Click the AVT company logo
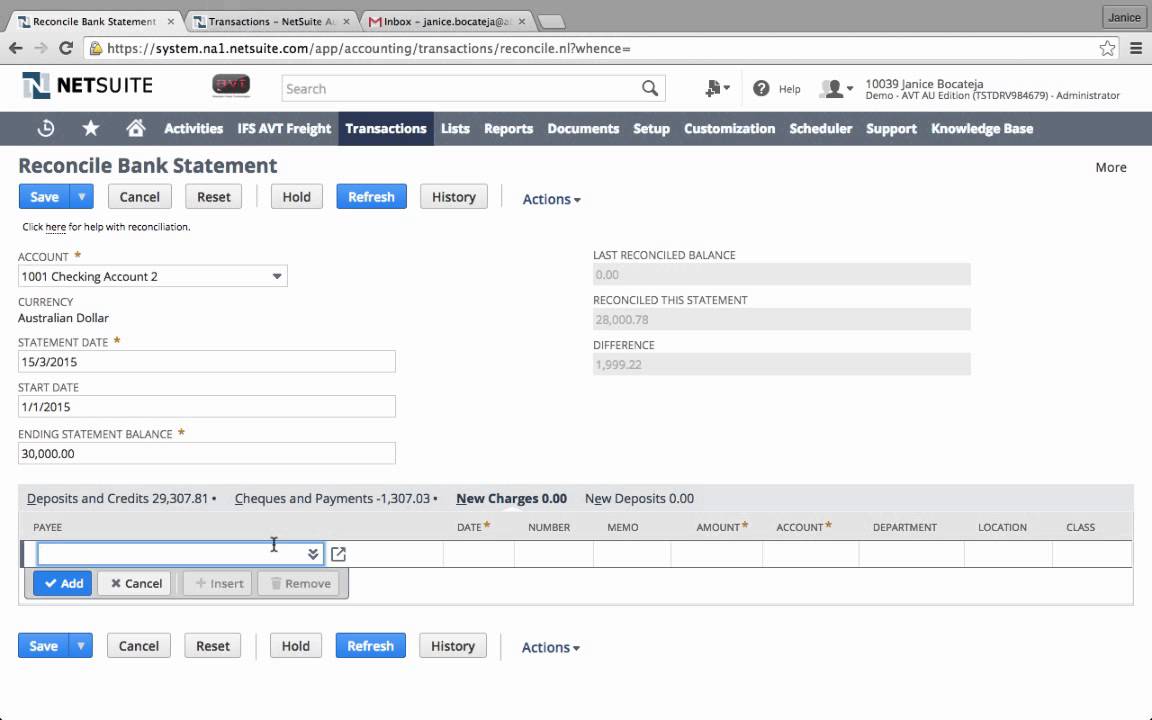 coord(231,86)
